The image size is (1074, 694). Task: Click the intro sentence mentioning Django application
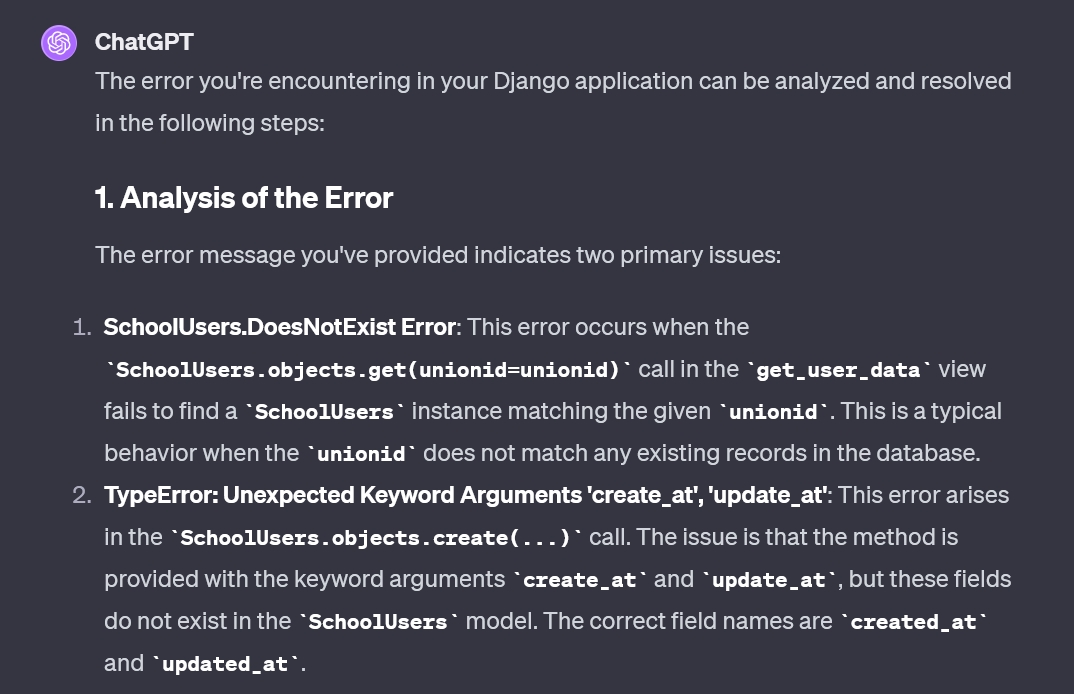tap(553, 101)
